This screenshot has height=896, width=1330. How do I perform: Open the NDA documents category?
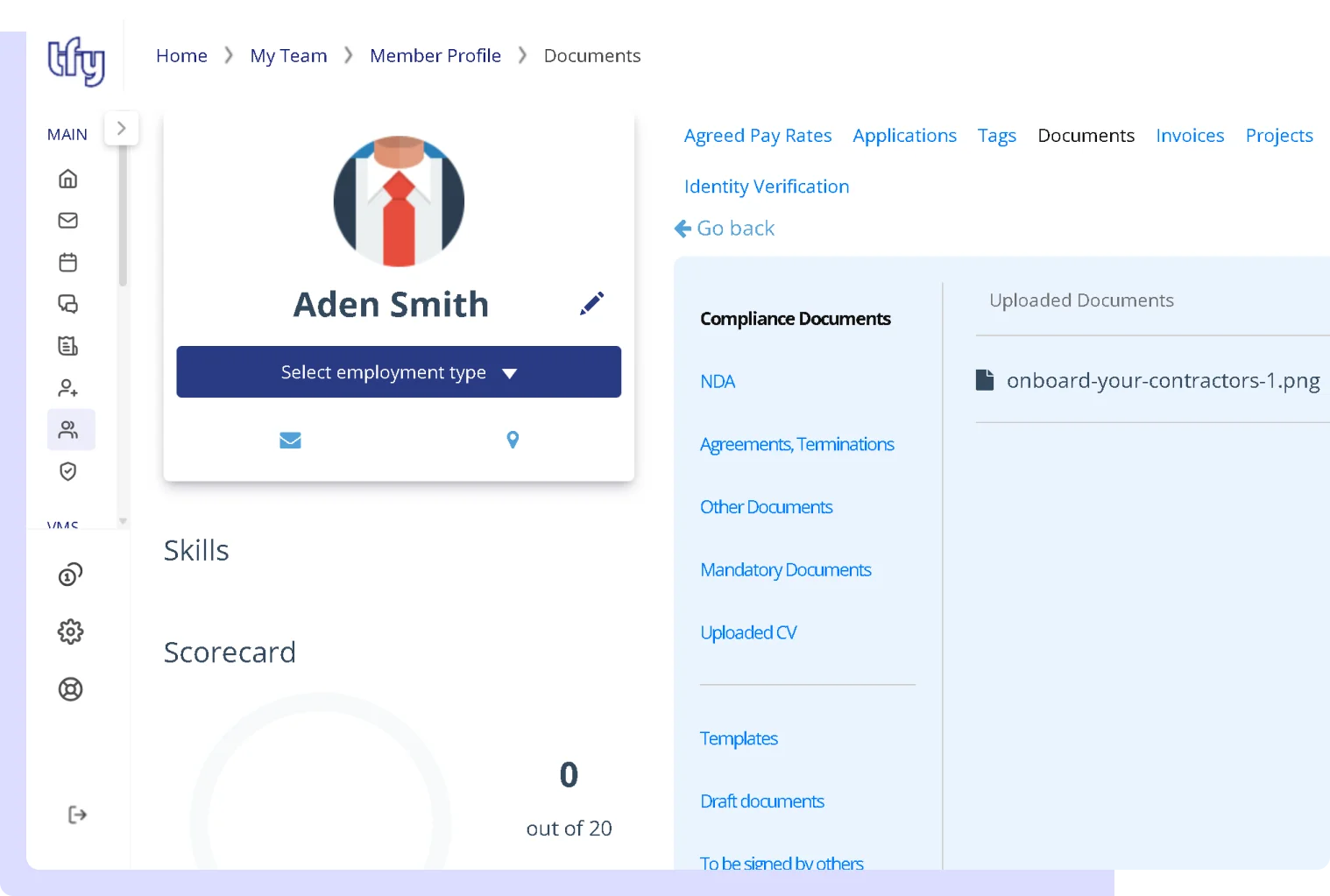pos(718,382)
